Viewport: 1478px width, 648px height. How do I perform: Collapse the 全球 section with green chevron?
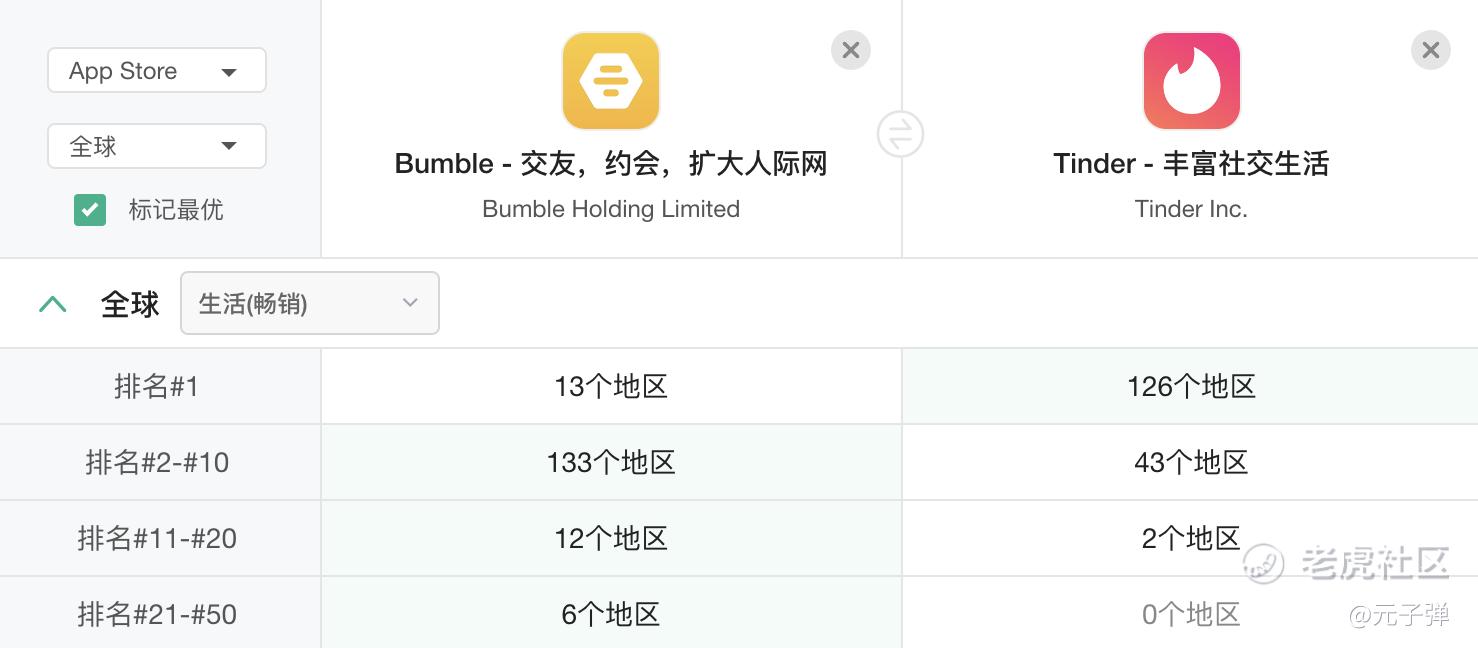(52, 304)
